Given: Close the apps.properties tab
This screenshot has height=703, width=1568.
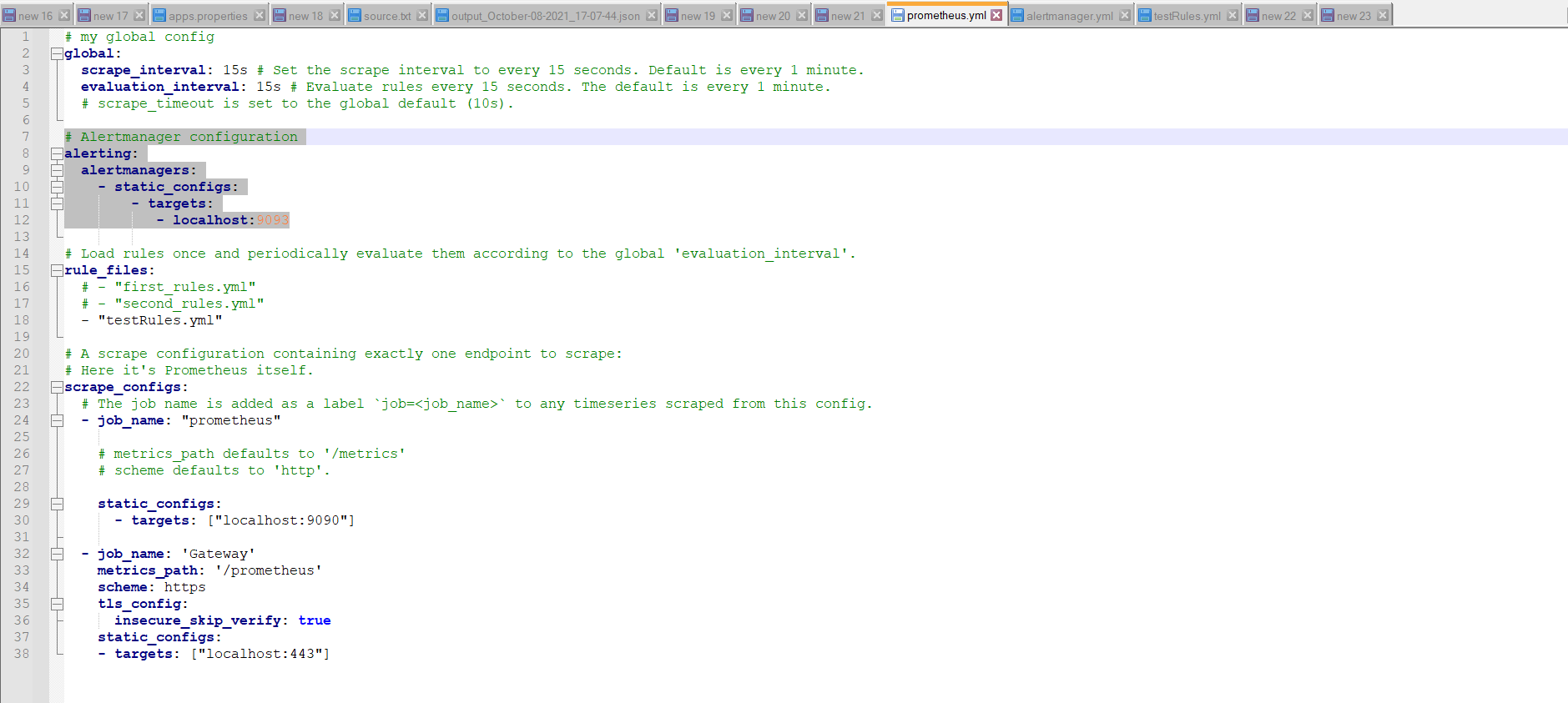Looking at the screenshot, I should 259,15.
